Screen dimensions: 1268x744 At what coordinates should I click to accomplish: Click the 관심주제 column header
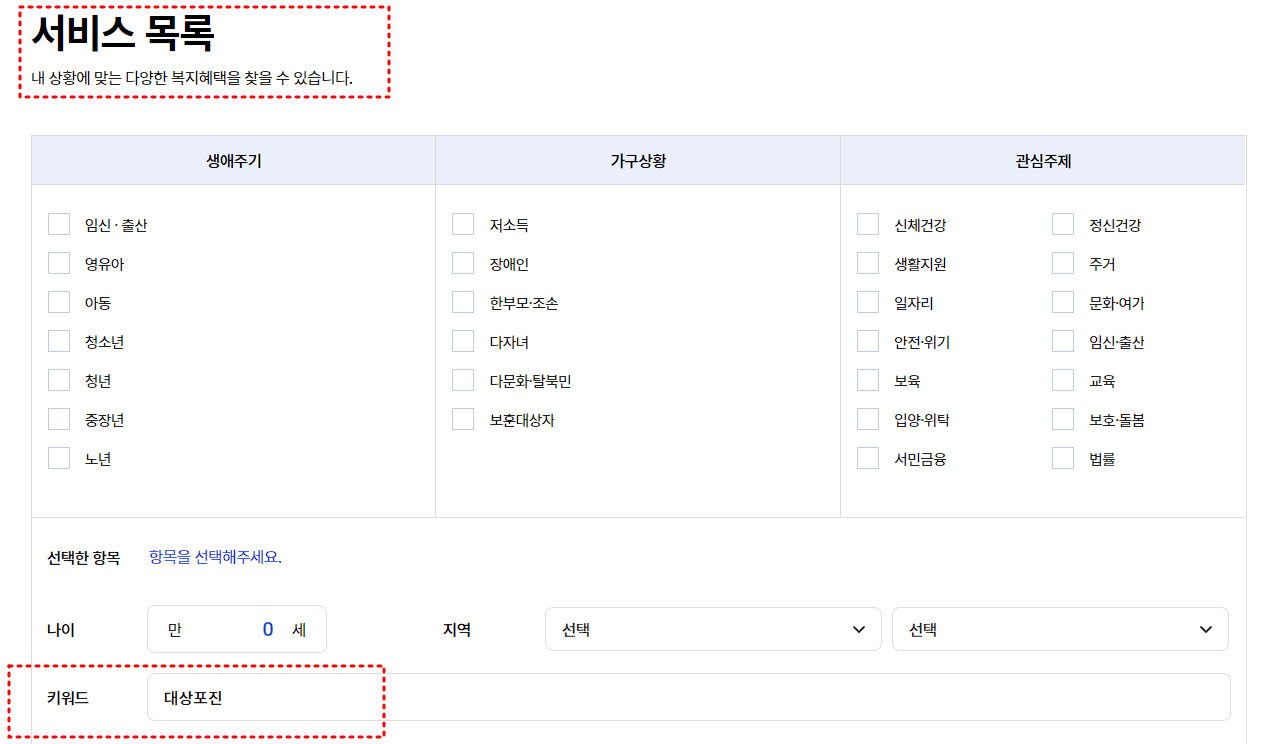(x=1043, y=160)
